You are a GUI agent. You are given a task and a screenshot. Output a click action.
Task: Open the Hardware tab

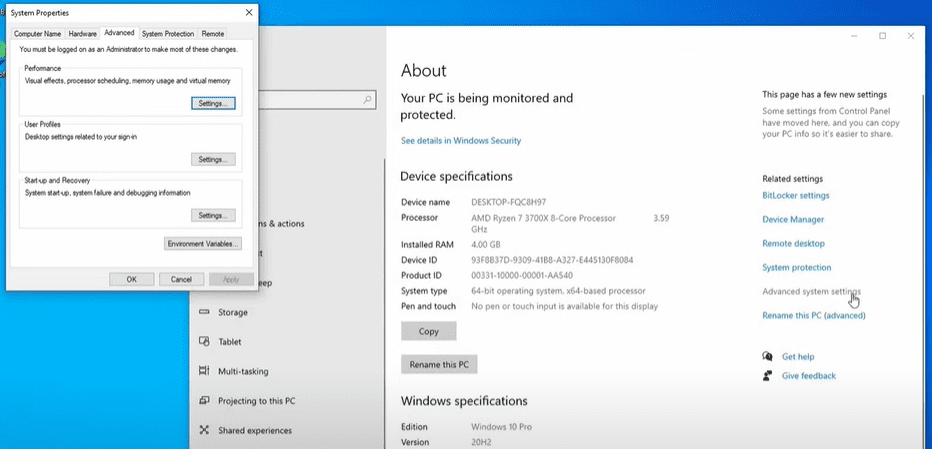click(83, 34)
